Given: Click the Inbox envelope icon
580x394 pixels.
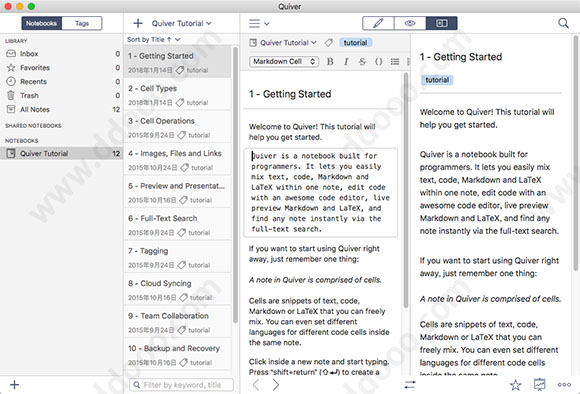Looking at the screenshot, I should click(x=11, y=54).
